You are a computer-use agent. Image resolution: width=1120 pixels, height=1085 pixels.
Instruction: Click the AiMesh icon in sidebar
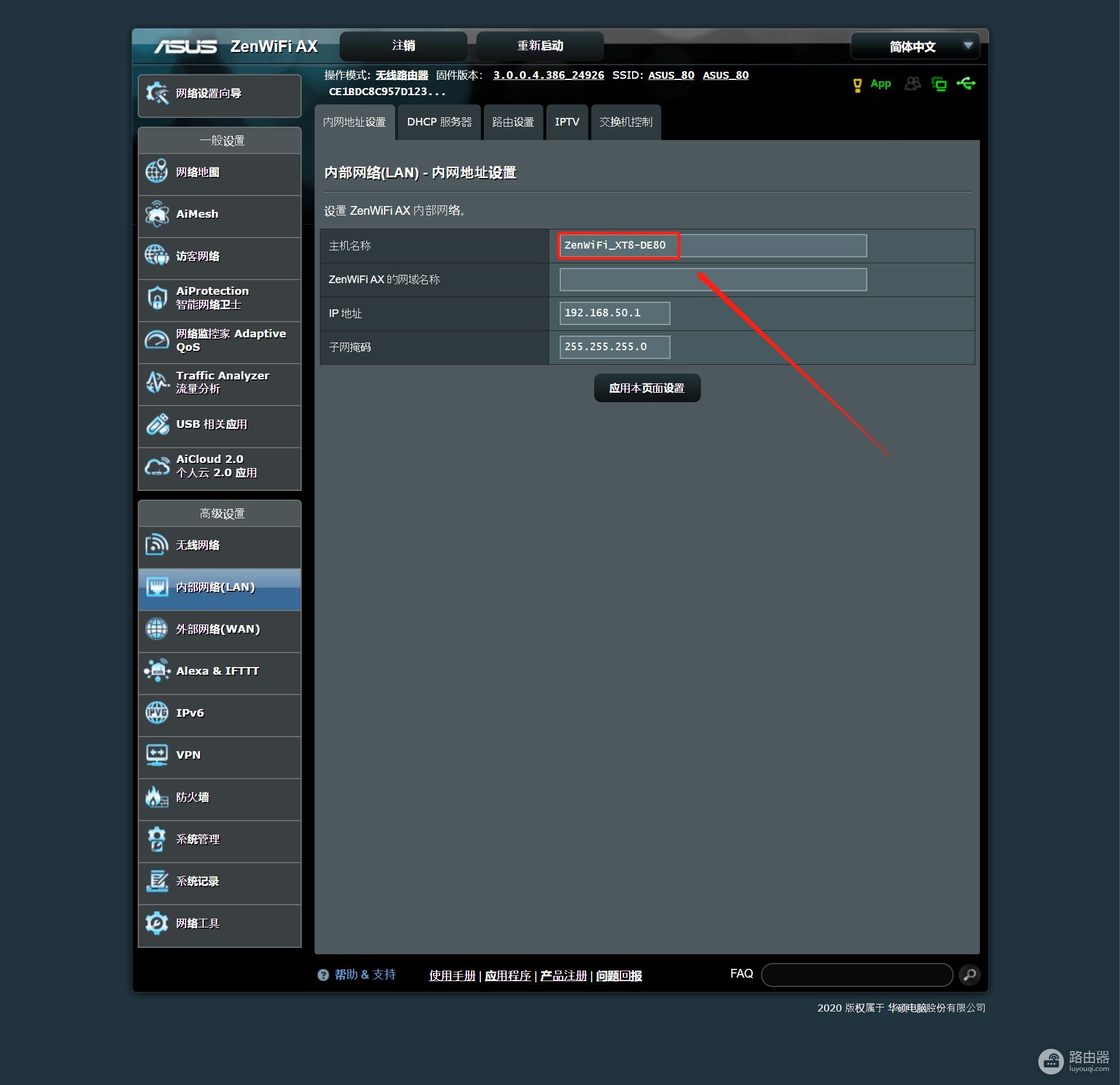pyautogui.click(x=156, y=214)
